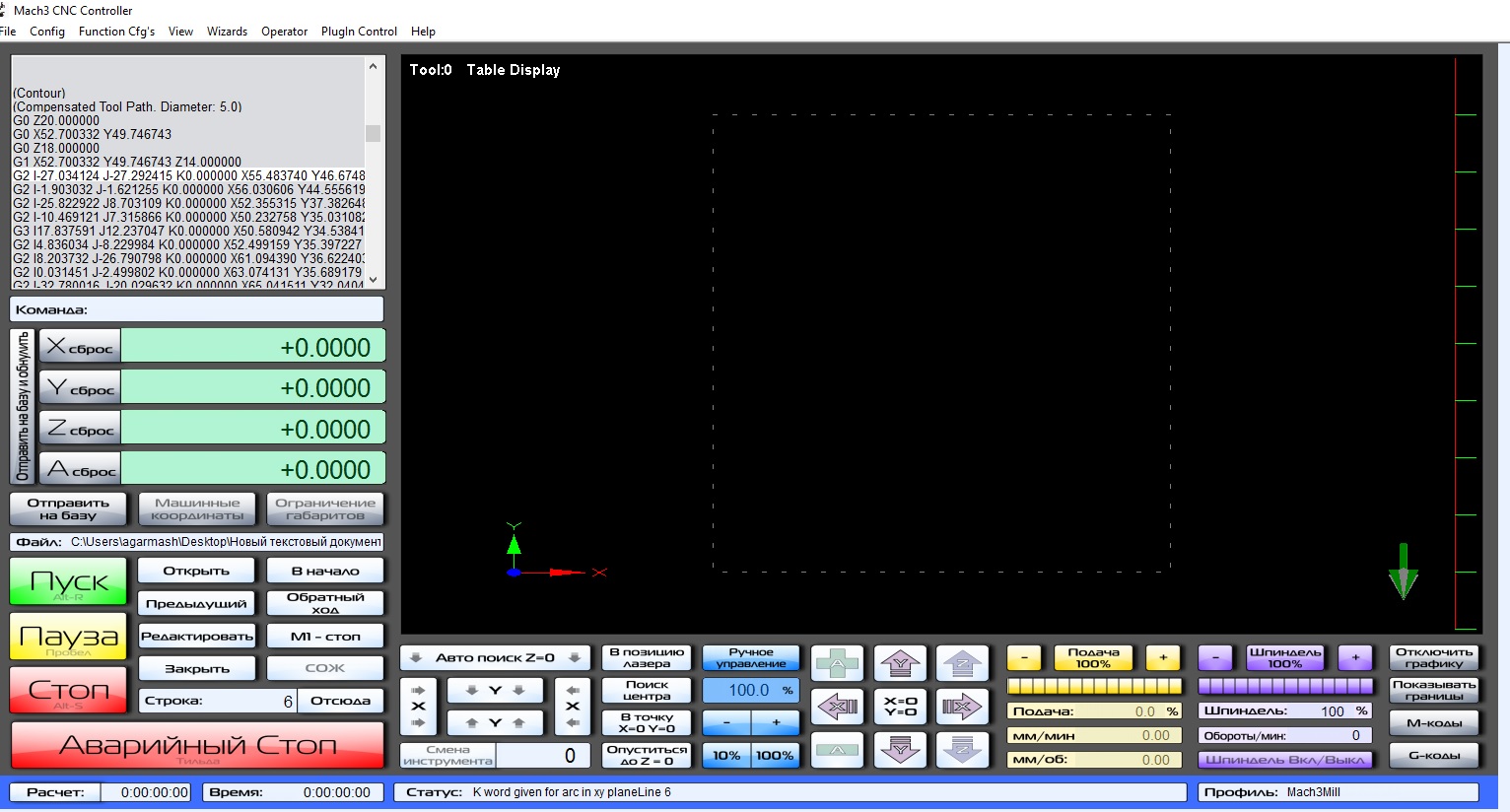
Task: Click G-code list scroll down arrow
Action: pos(373,280)
